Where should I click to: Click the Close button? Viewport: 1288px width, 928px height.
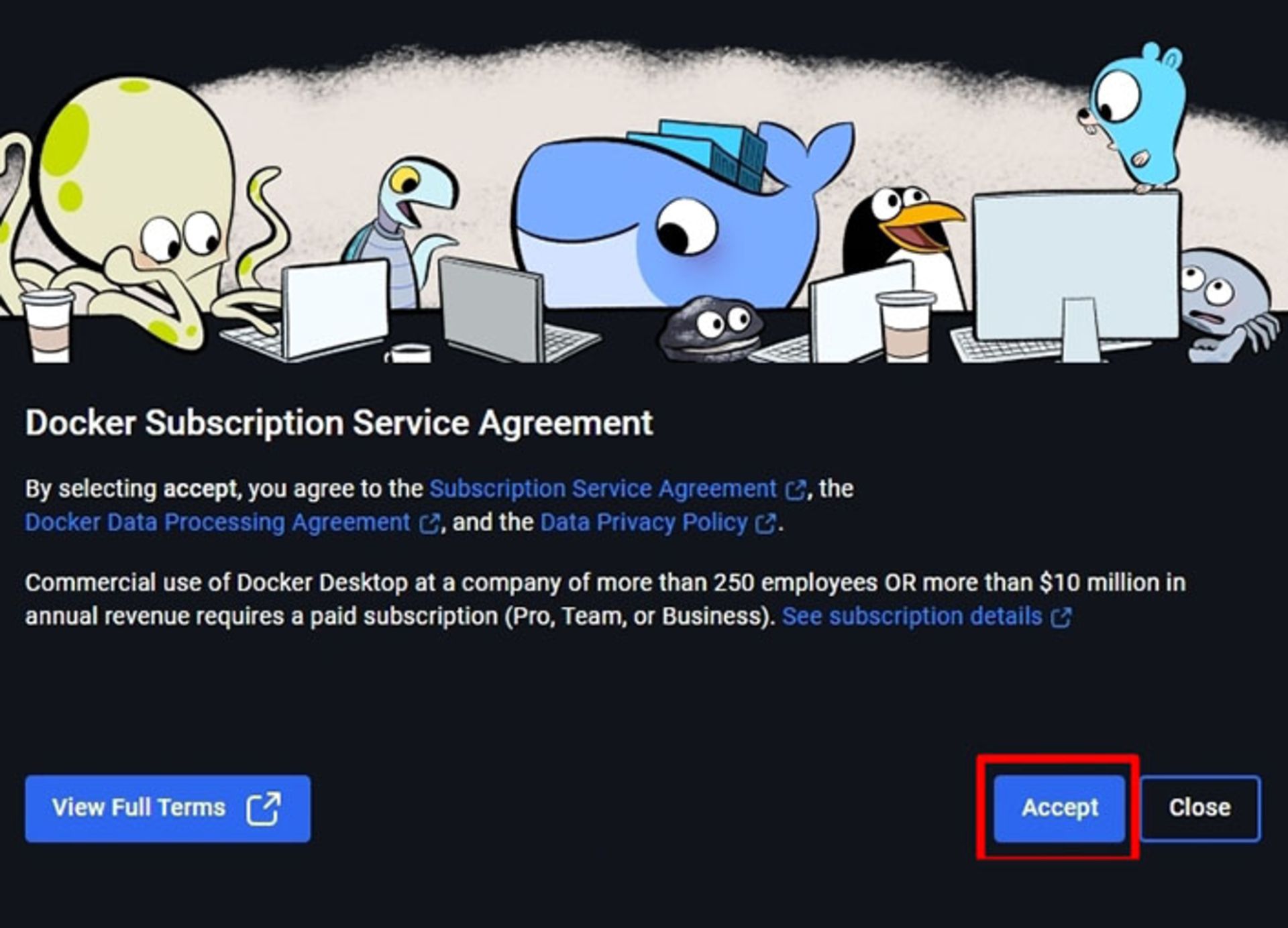point(1199,808)
